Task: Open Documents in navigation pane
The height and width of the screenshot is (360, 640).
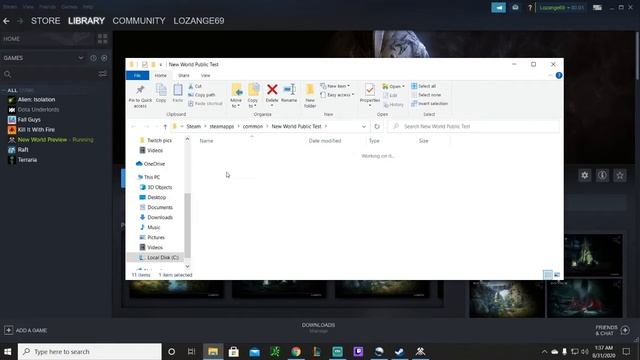Action: coord(156,207)
